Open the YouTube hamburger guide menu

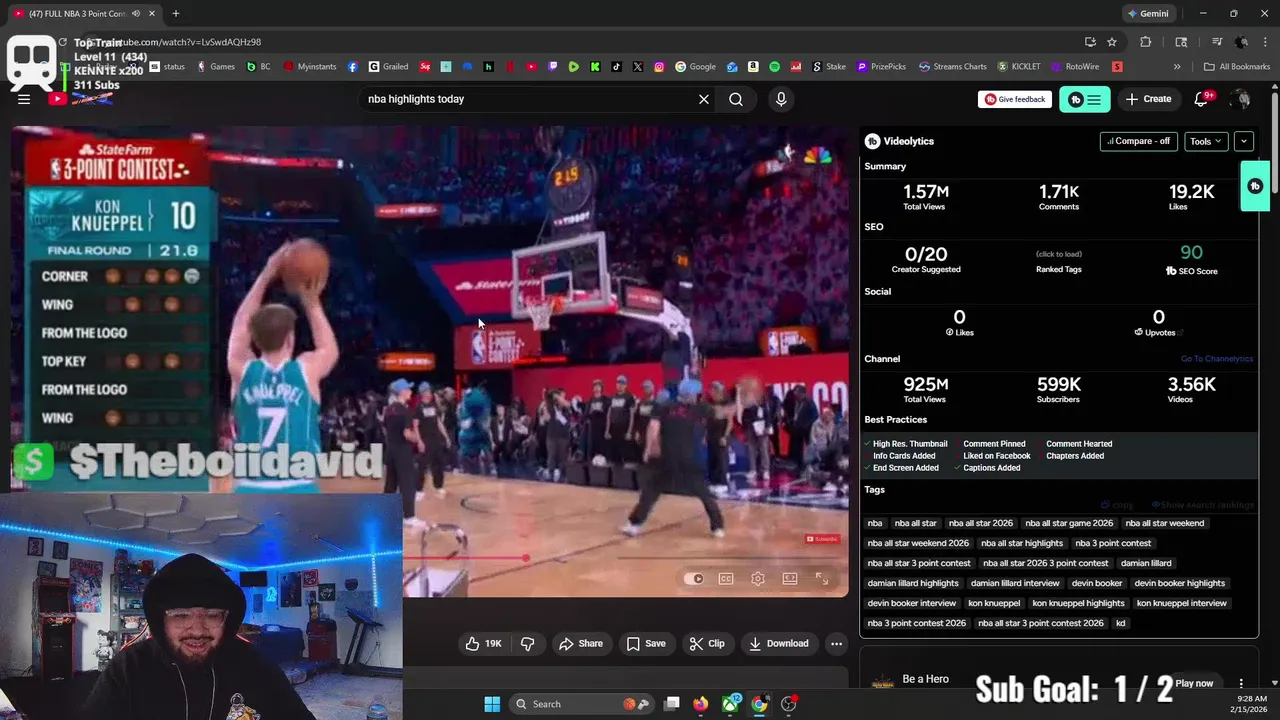[x=24, y=99]
